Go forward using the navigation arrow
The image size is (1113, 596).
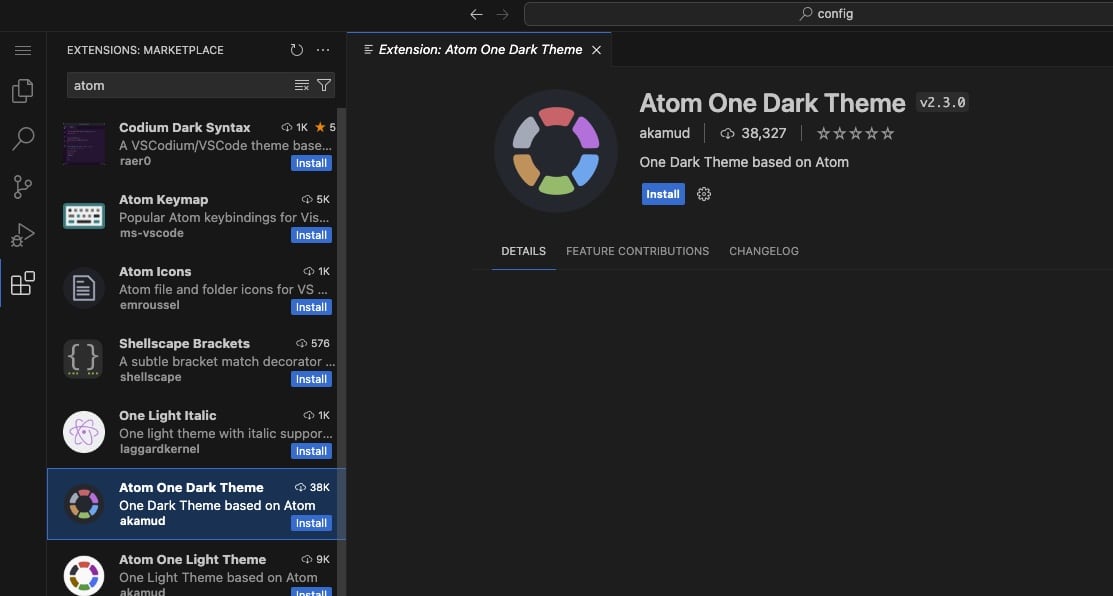point(503,14)
